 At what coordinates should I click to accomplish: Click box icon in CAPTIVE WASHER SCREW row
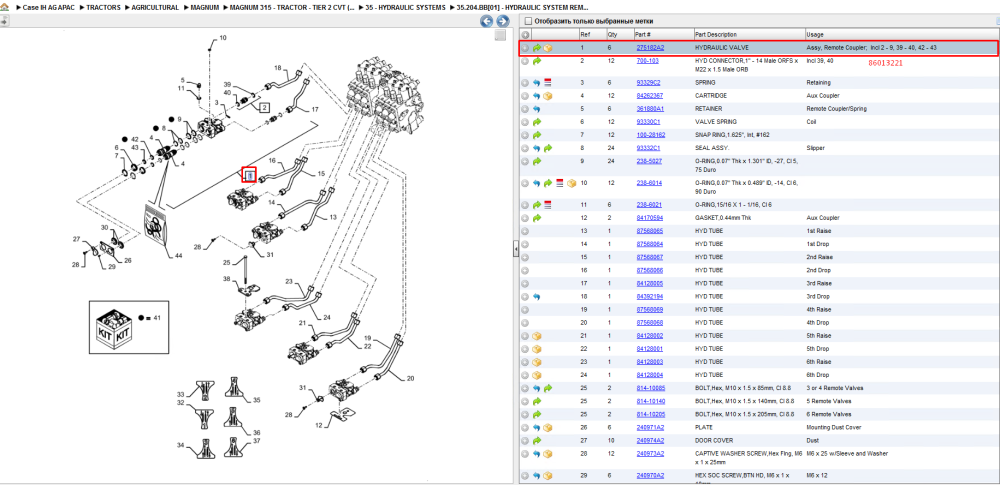[548, 454]
